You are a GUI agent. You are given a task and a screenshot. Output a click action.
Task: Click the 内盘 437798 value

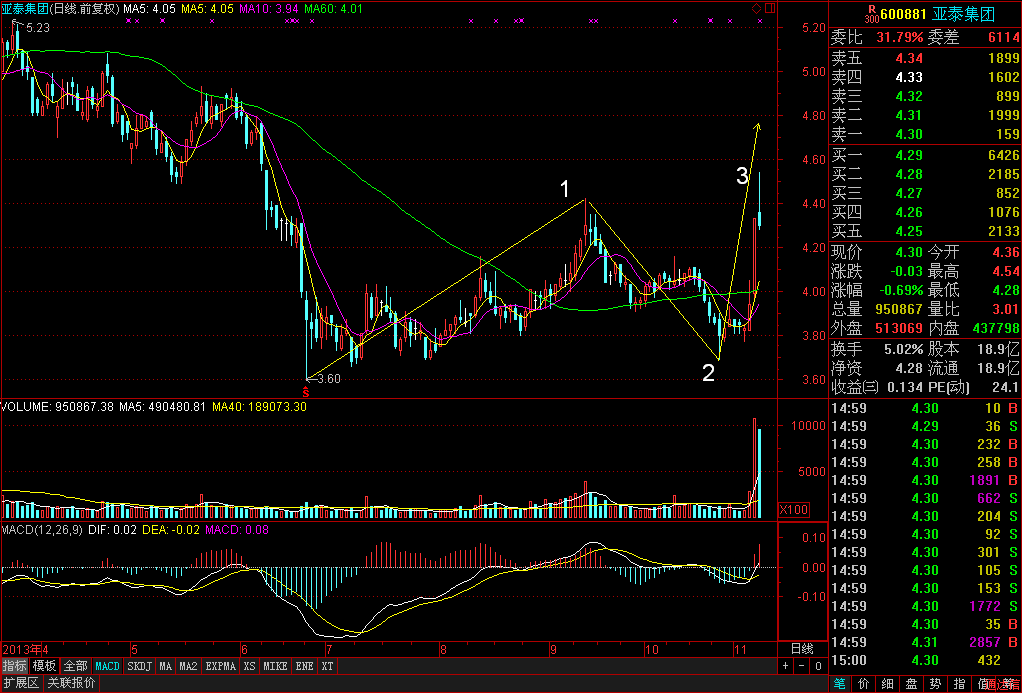pos(996,328)
